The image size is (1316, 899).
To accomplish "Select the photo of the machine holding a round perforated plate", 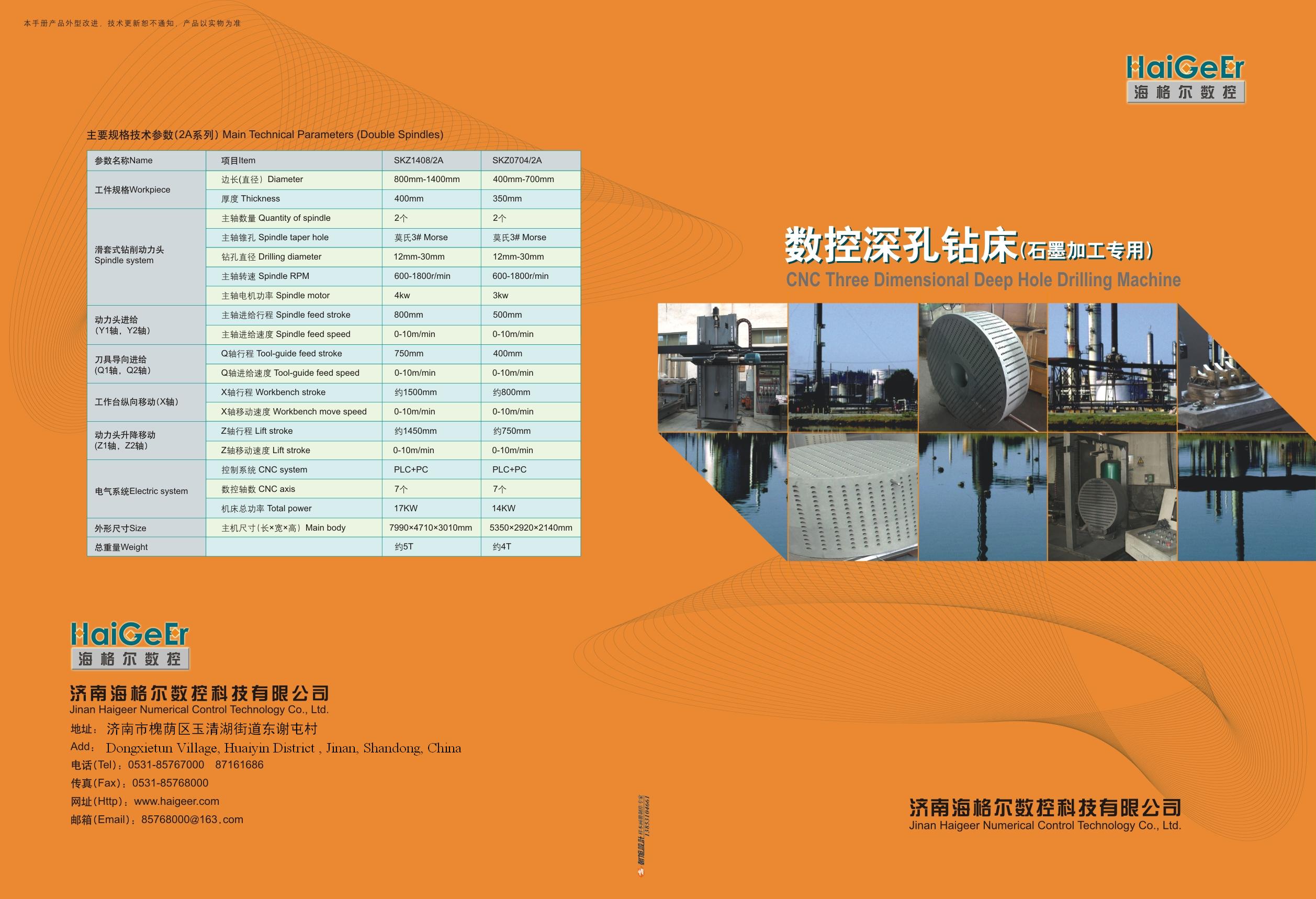I will pyautogui.click(x=1112, y=497).
